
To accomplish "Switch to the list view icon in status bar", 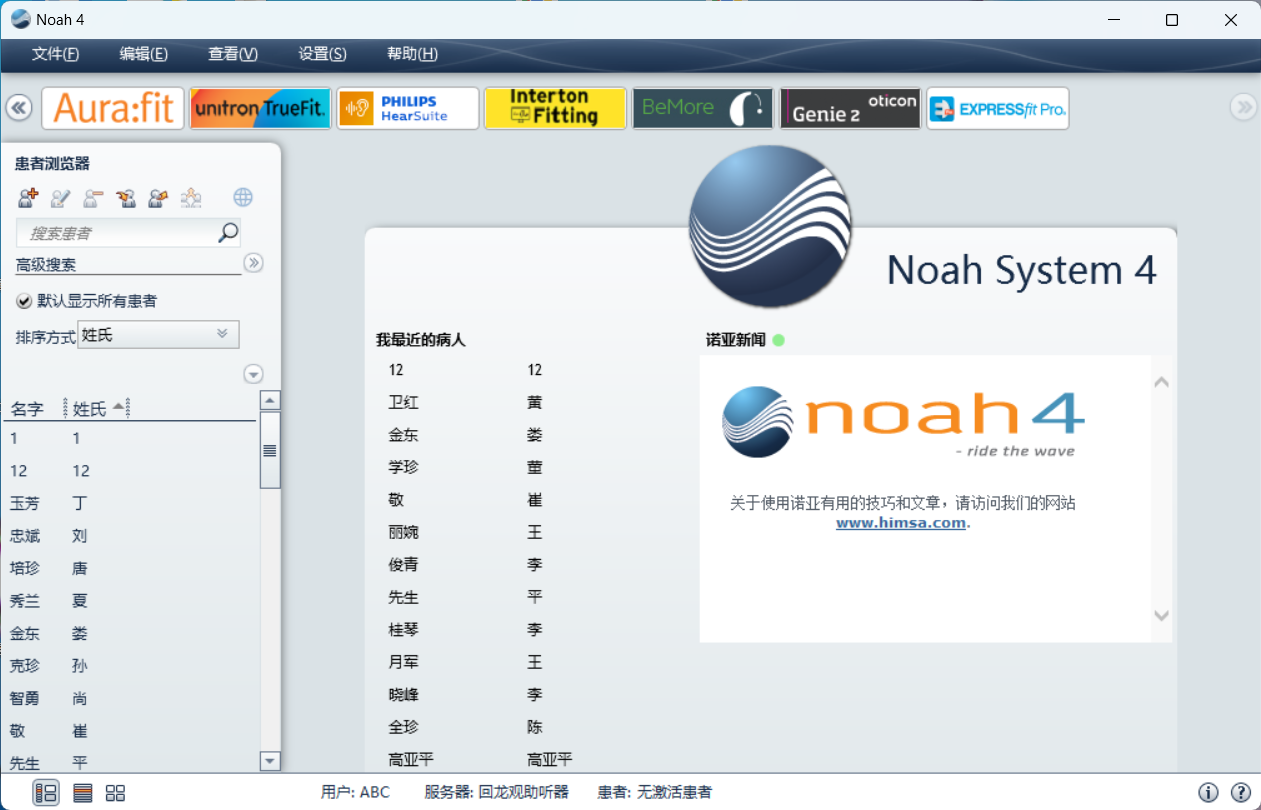I will pyautogui.click(x=83, y=793).
